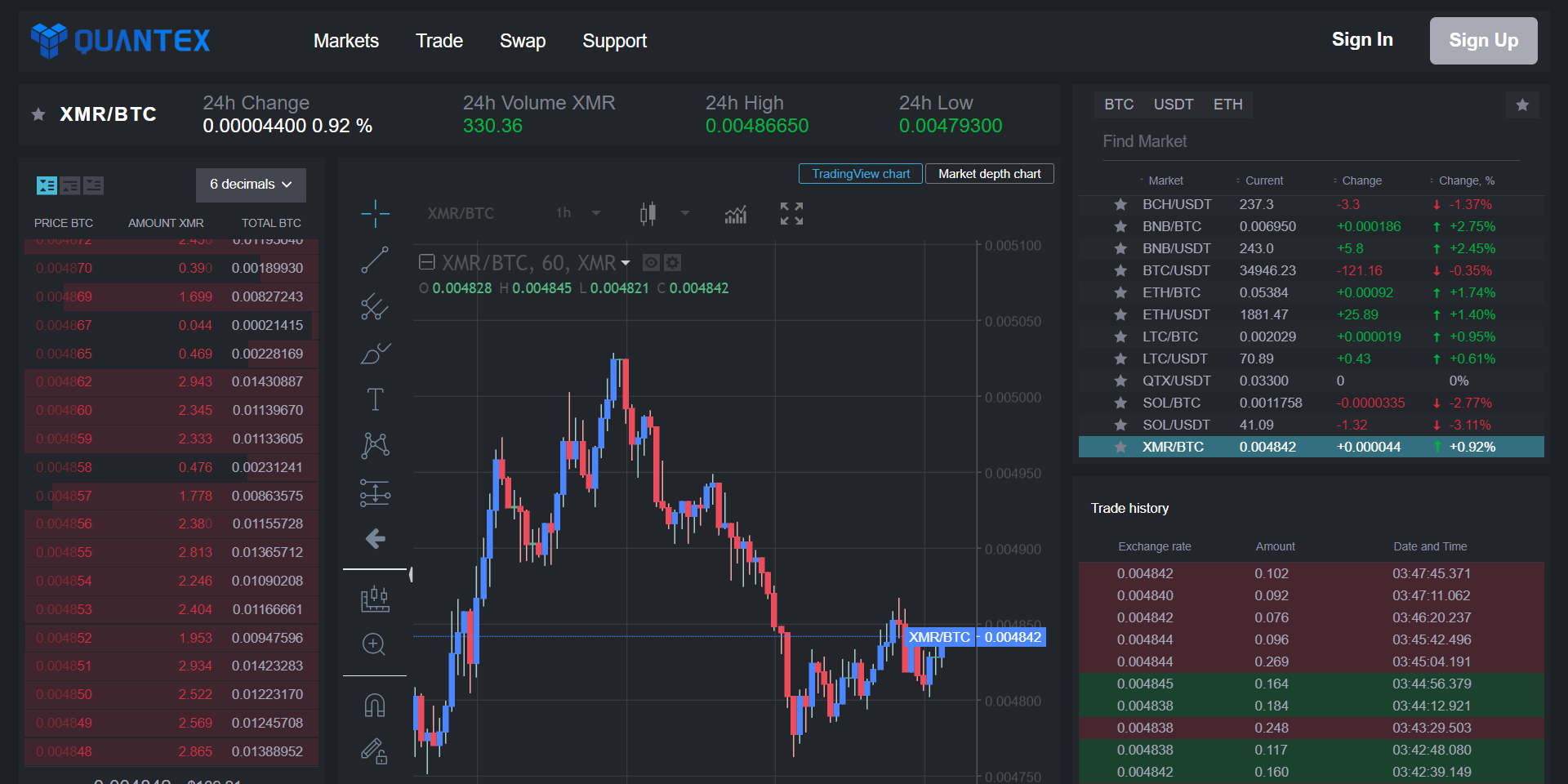Screen dimensions: 1568x784
Task: Toggle magnet mode on chart toolbar
Action: (x=374, y=705)
